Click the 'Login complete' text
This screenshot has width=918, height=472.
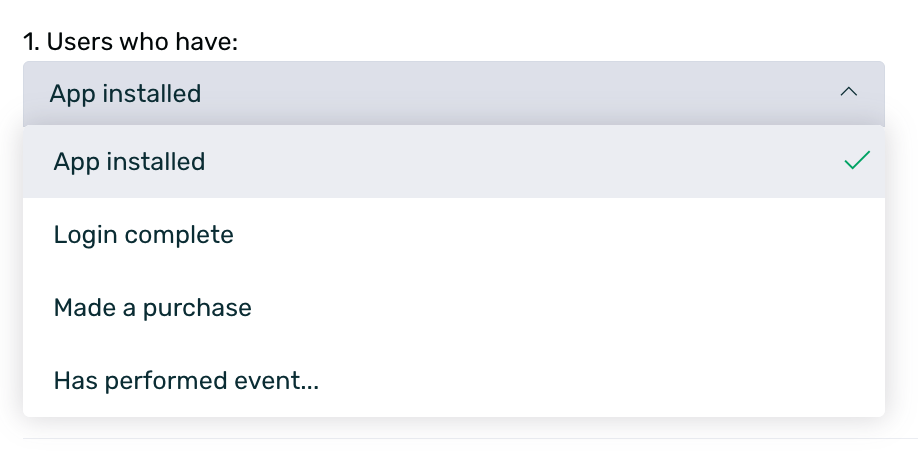[x=143, y=235]
